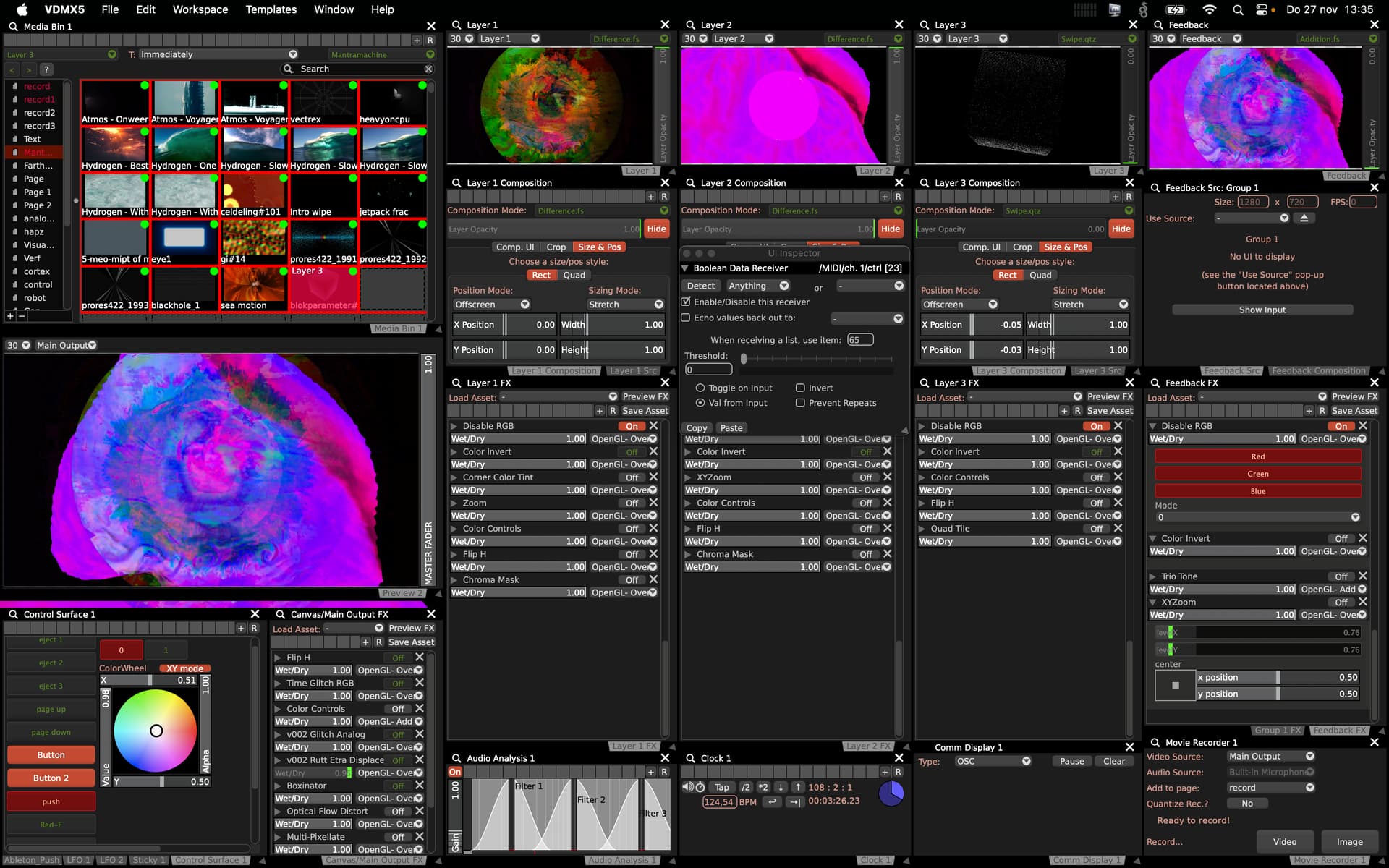Click the Red color slider in Feedback FX
This screenshot has height=868, width=1389.
(1257, 456)
